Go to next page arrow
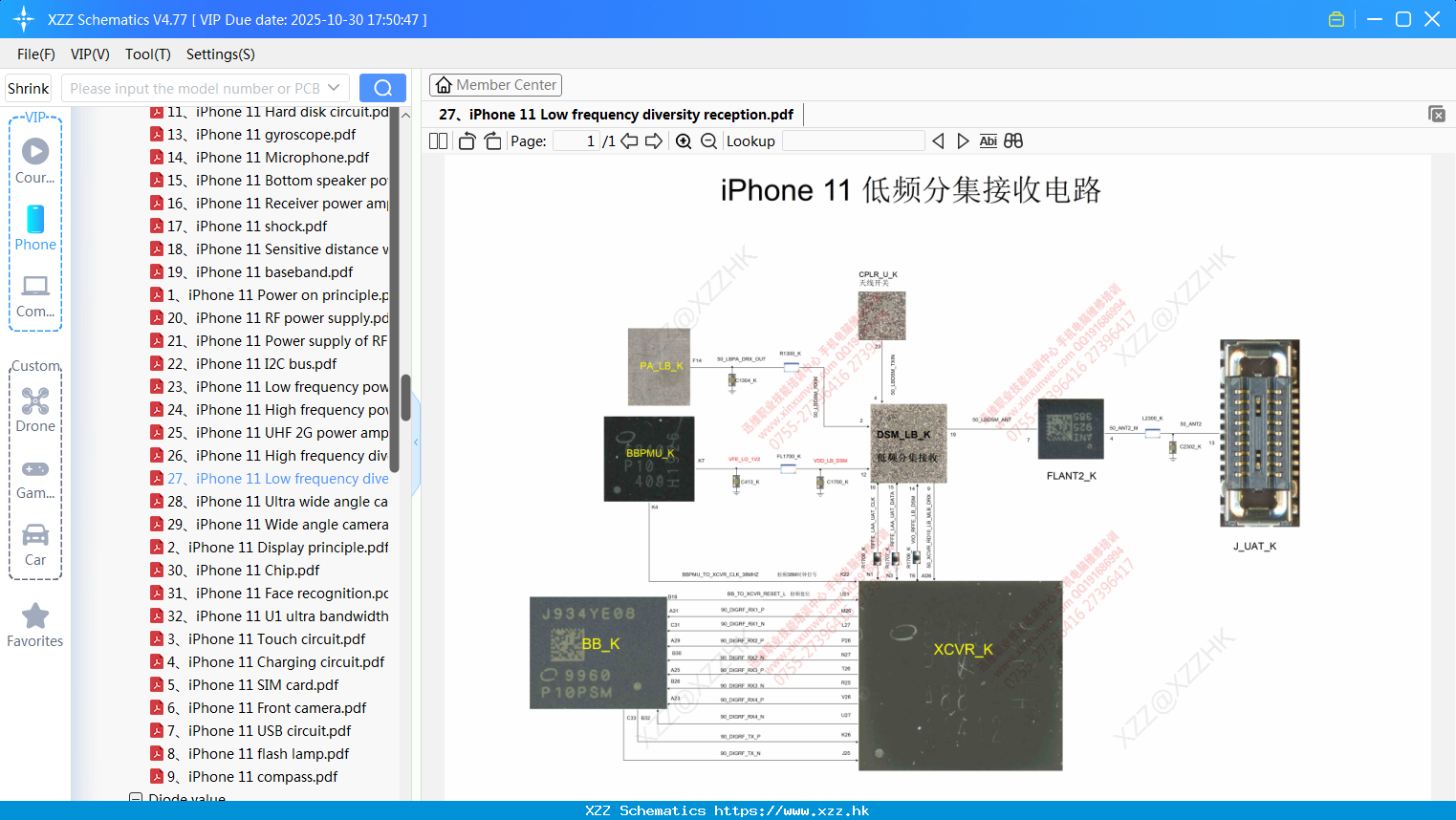Screen dimensions: 1456x820 click(654, 141)
